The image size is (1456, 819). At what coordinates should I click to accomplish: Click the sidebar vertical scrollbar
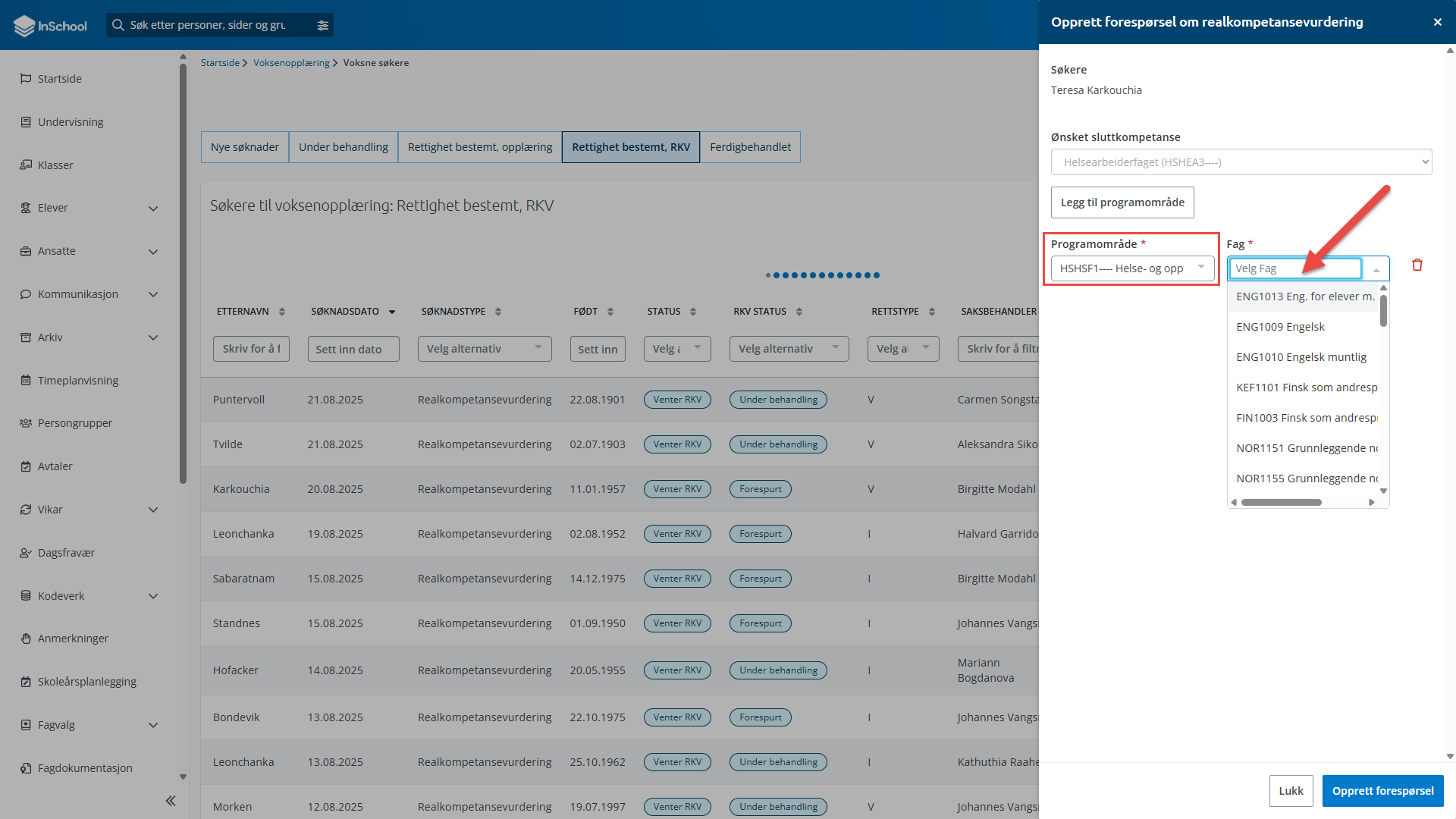(183, 273)
